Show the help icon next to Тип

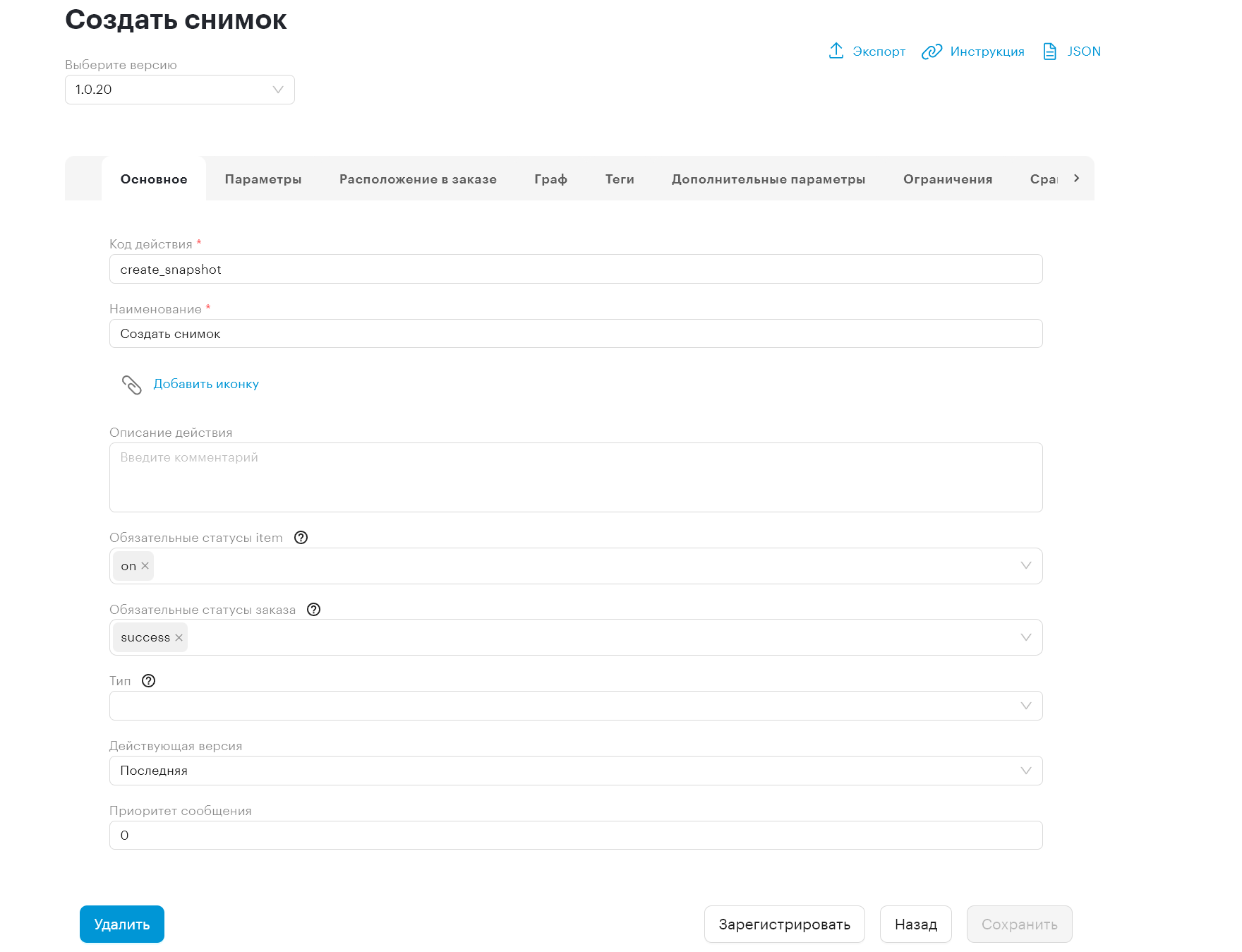148,681
